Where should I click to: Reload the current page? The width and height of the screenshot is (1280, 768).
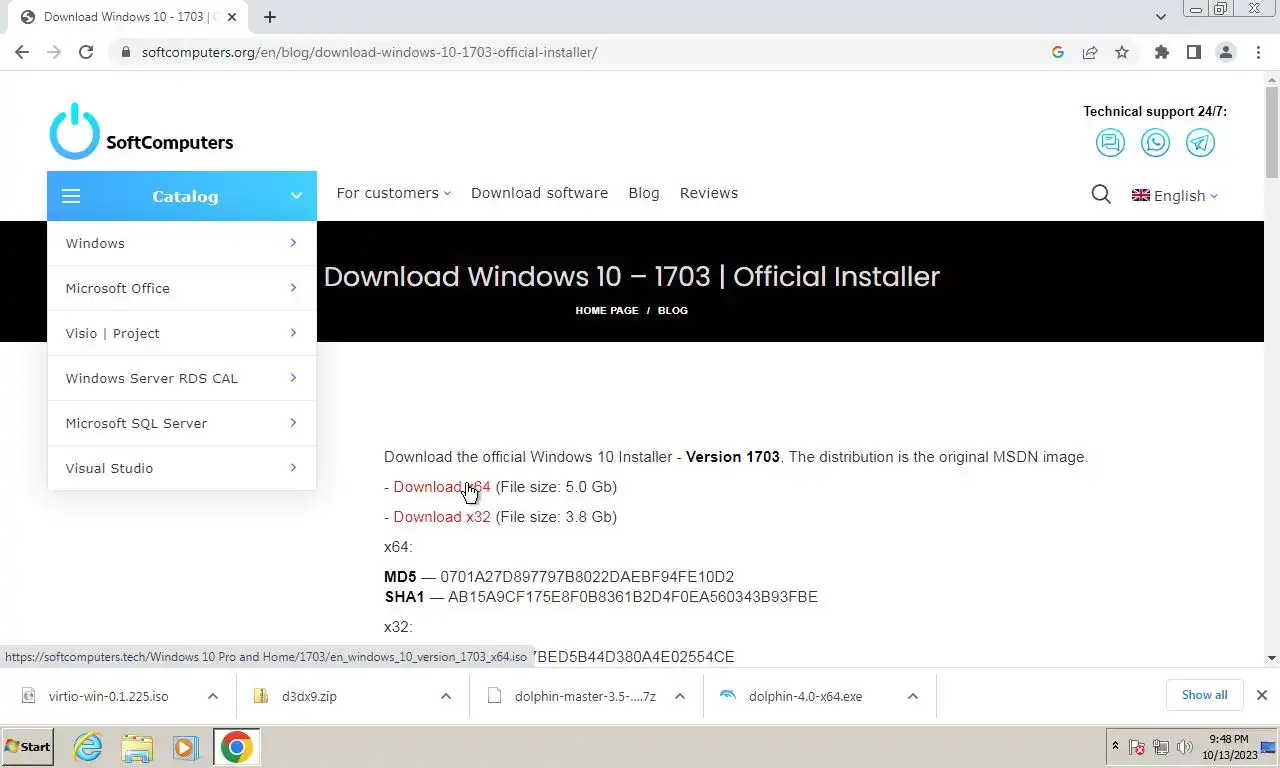[x=86, y=52]
